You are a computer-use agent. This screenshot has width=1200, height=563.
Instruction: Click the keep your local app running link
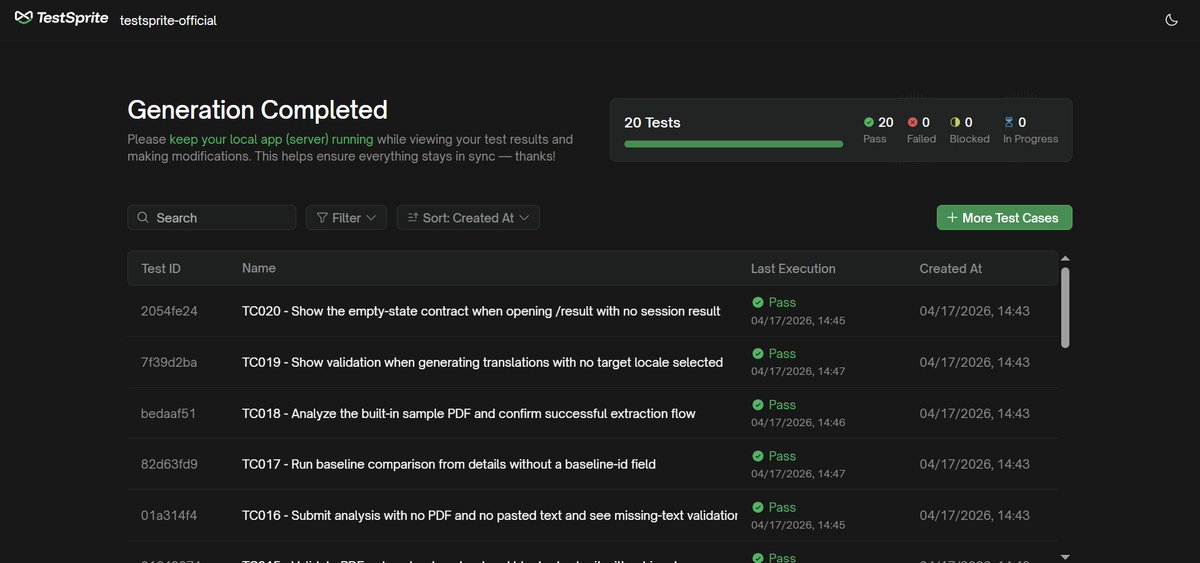coord(271,139)
